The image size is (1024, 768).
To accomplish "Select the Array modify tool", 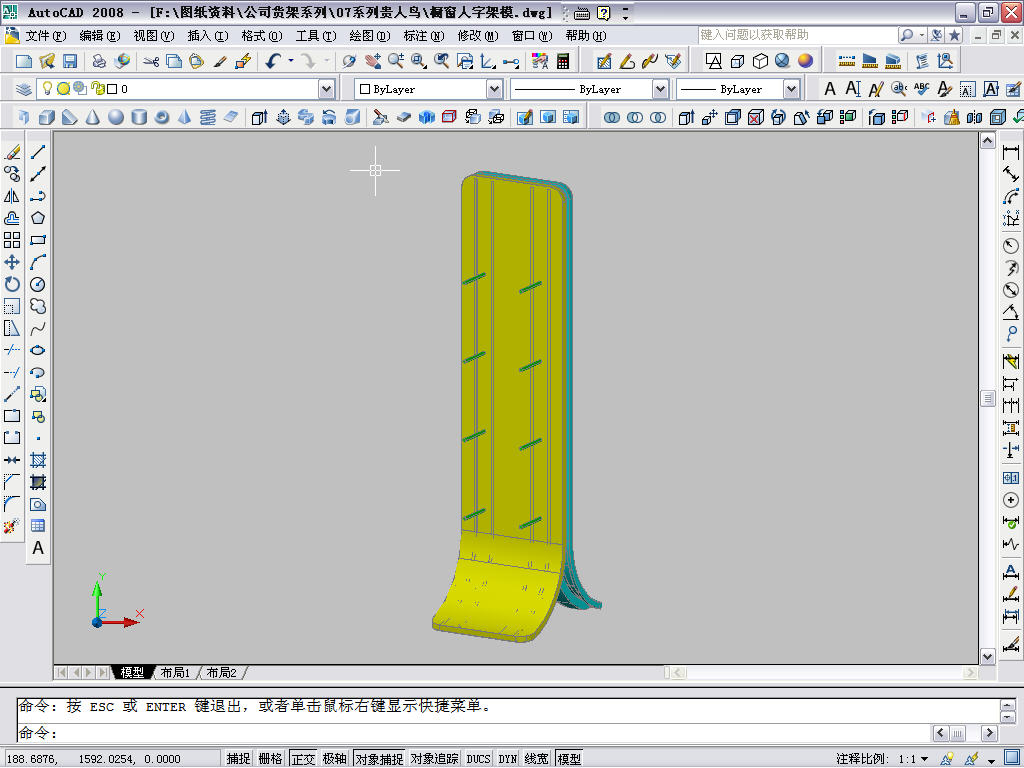I will pyautogui.click(x=12, y=240).
